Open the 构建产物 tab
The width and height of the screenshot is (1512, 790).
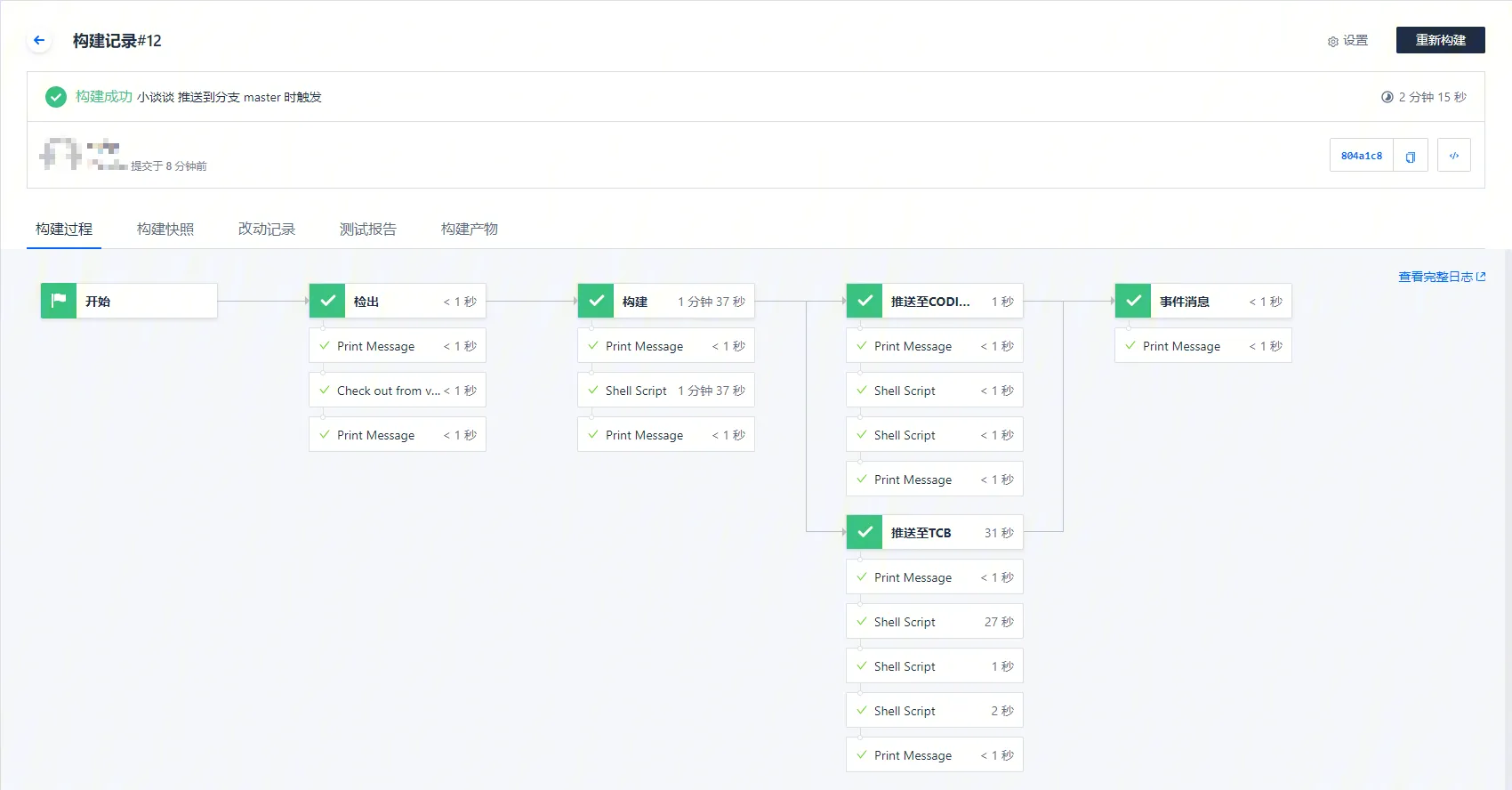pos(470,230)
